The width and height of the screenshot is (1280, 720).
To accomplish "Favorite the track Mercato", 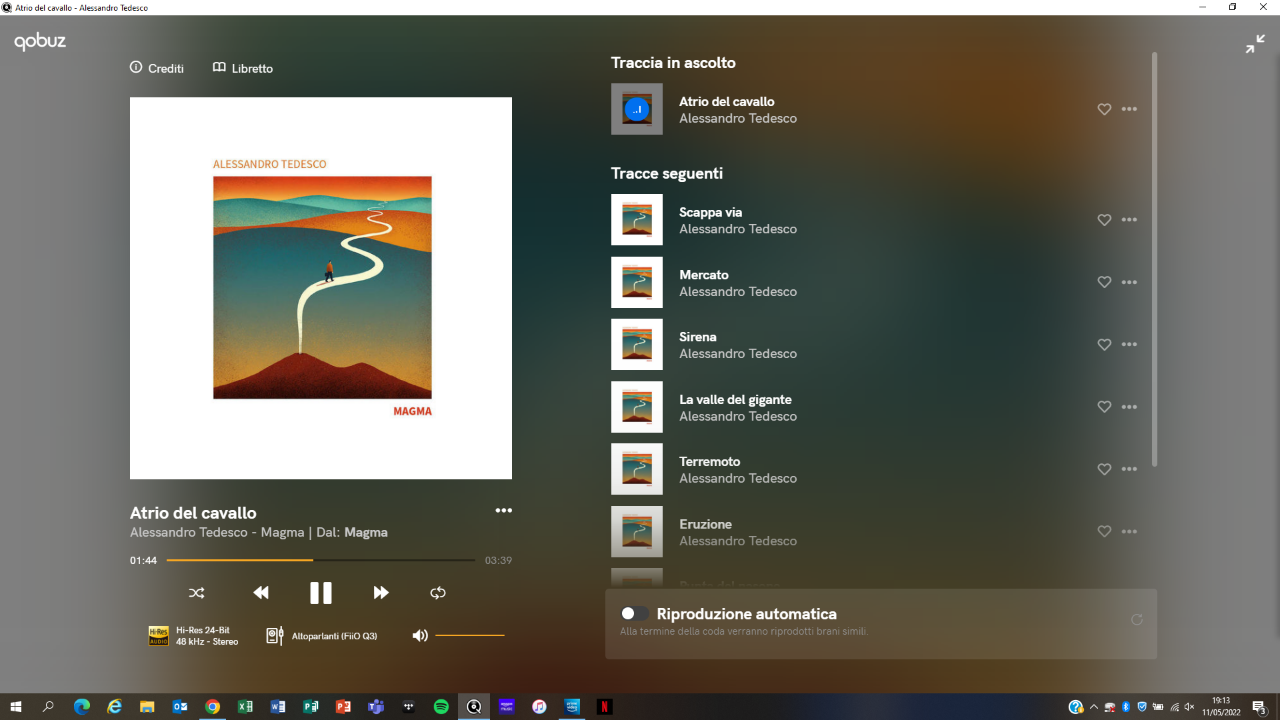I will tap(1104, 283).
